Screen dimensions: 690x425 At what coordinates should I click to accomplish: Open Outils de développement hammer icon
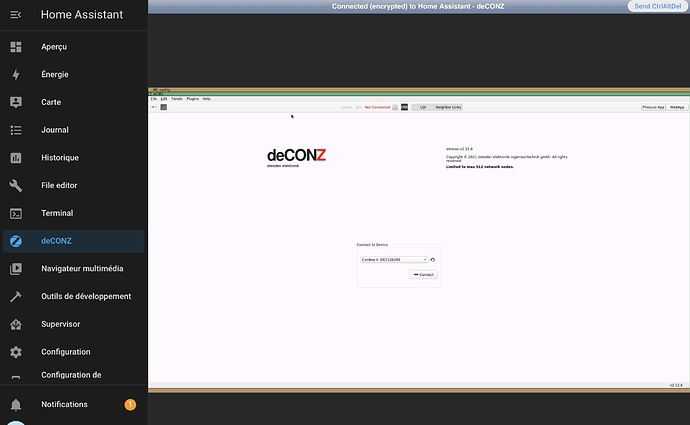point(16,297)
